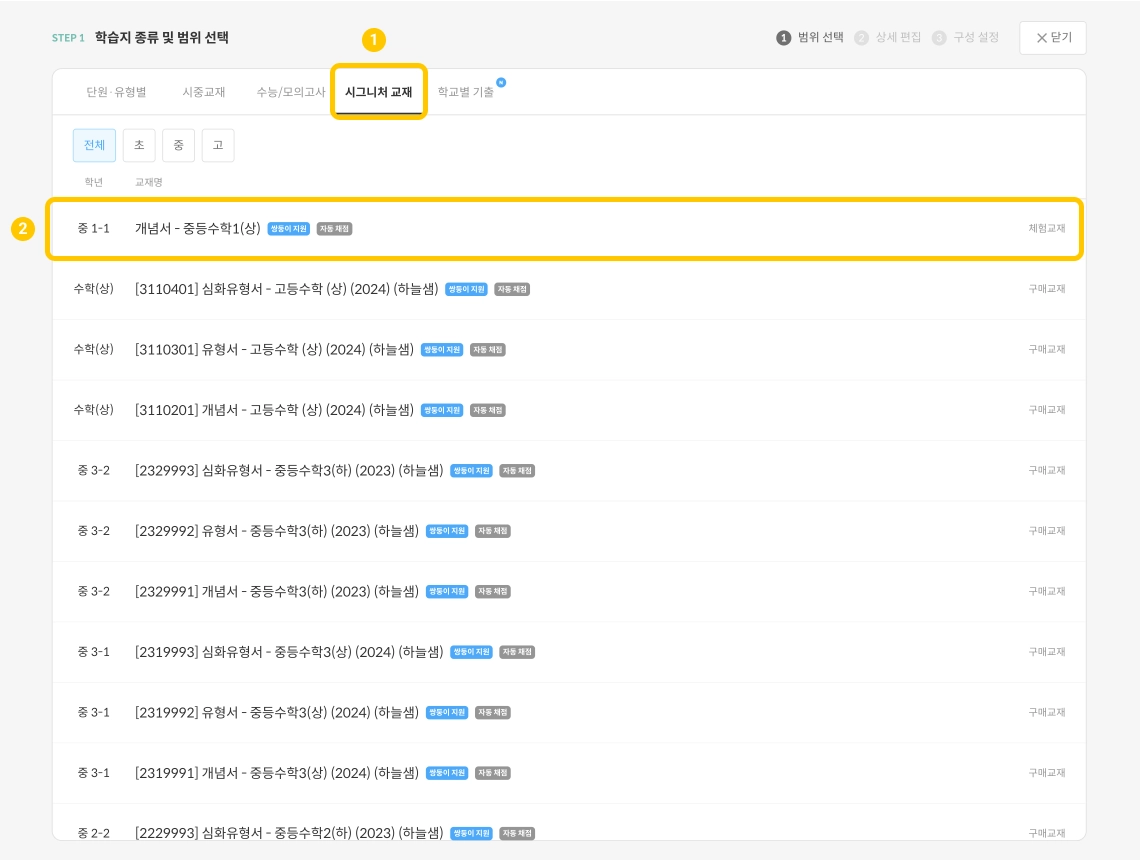Screen dimensions: 1140x860
Task: Click 쌍둥이 지원 badge on [3110201] row
Action: coord(442,410)
